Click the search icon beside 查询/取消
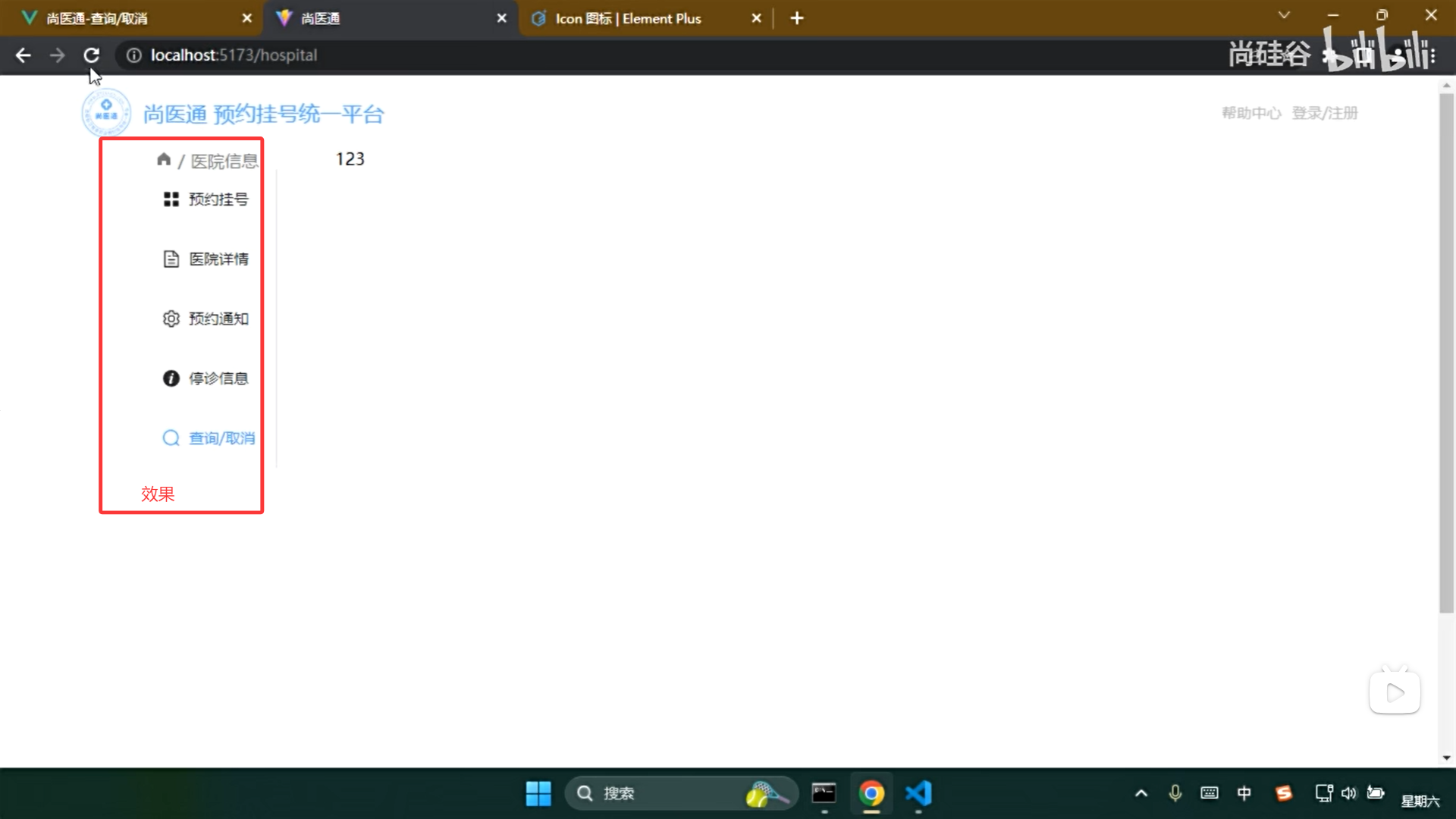The height and width of the screenshot is (819, 1456). (171, 438)
